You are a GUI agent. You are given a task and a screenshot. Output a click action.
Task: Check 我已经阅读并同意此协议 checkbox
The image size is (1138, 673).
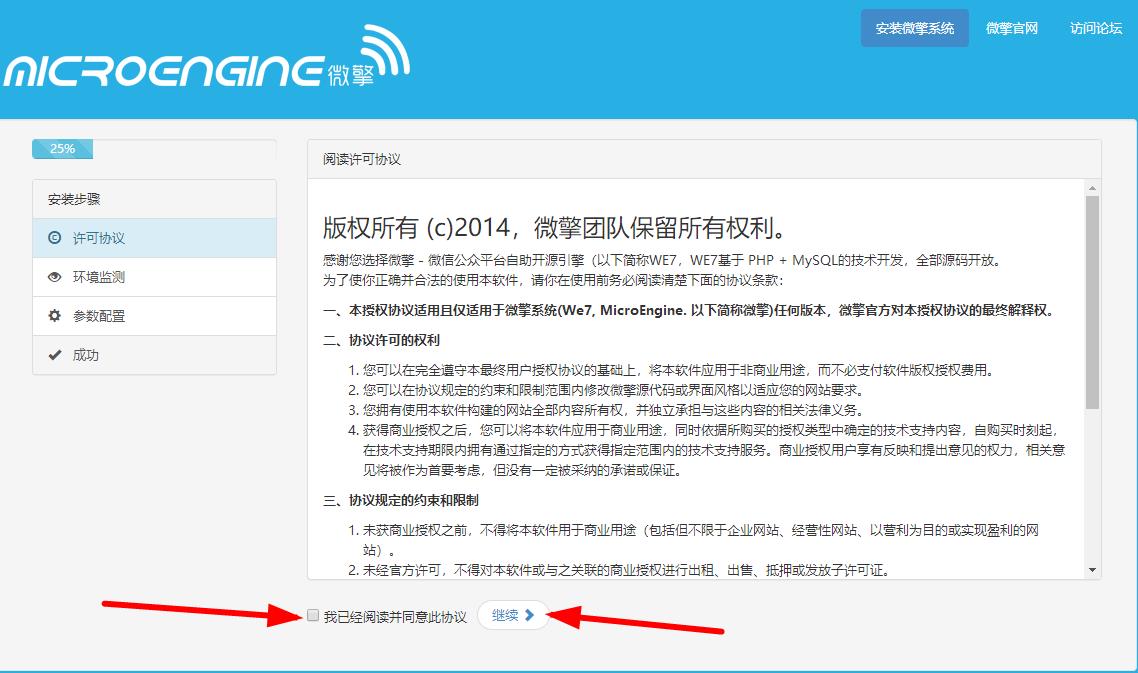(x=313, y=616)
